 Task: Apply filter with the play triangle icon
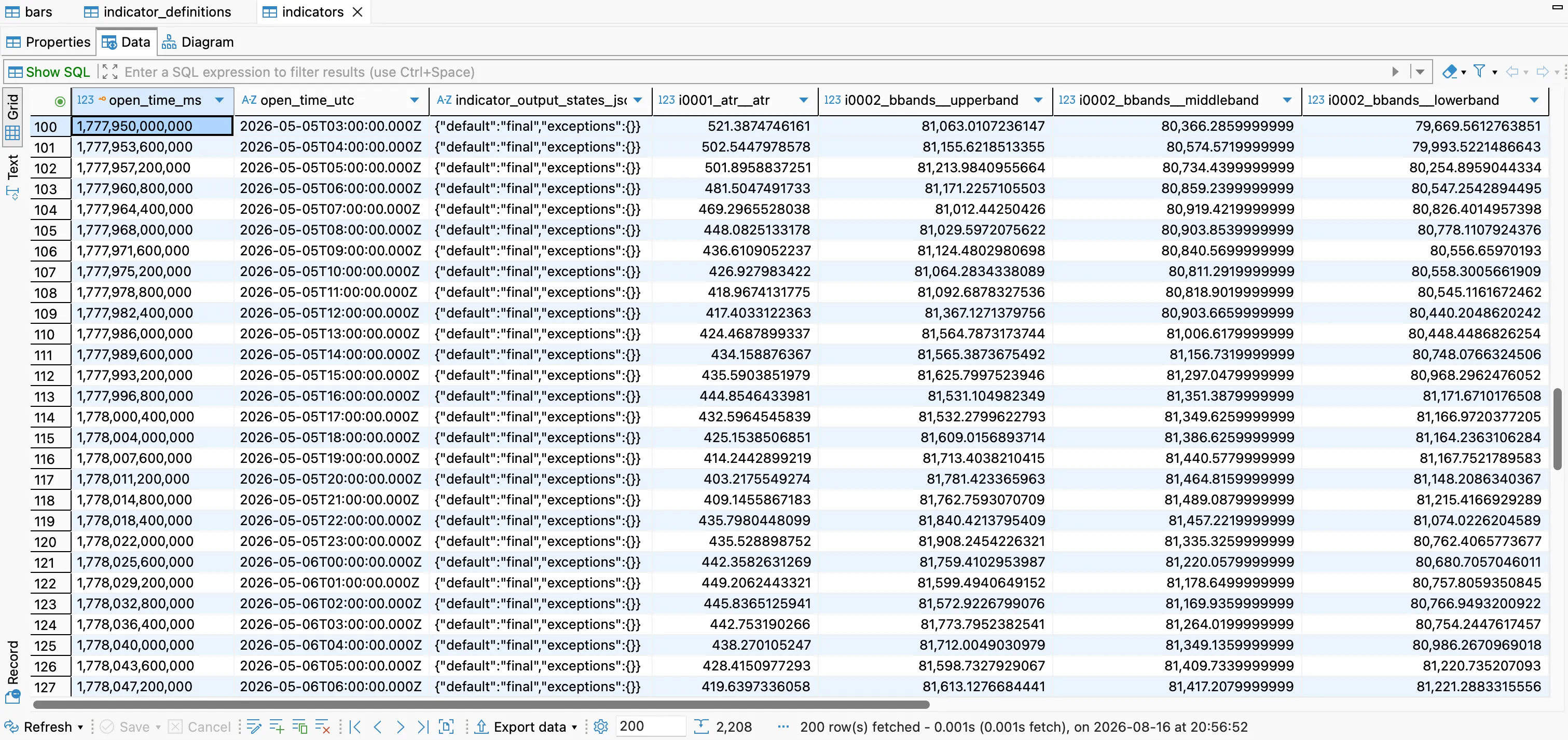[x=1396, y=72]
